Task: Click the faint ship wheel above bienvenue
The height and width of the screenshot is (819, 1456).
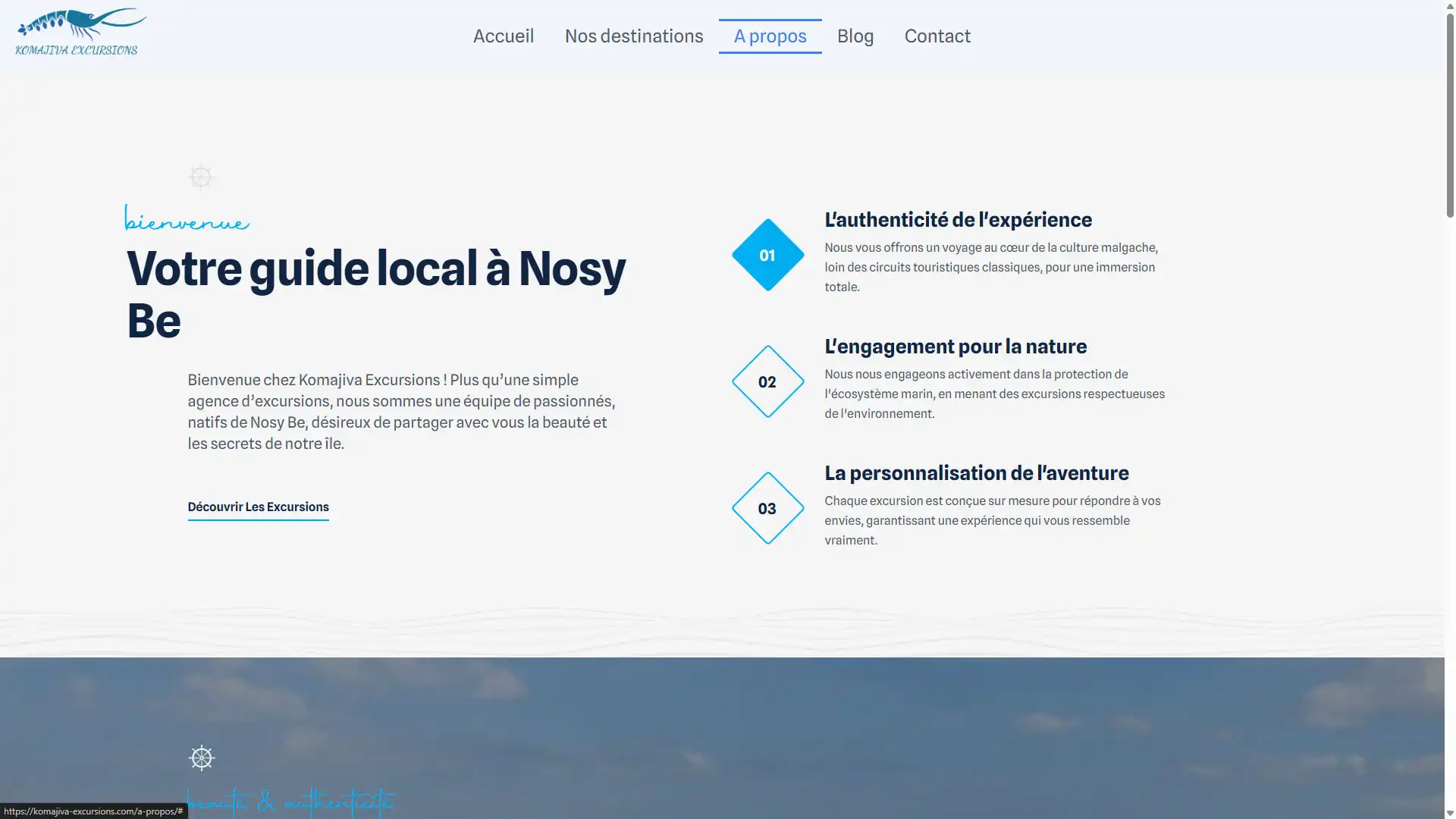Action: [201, 177]
